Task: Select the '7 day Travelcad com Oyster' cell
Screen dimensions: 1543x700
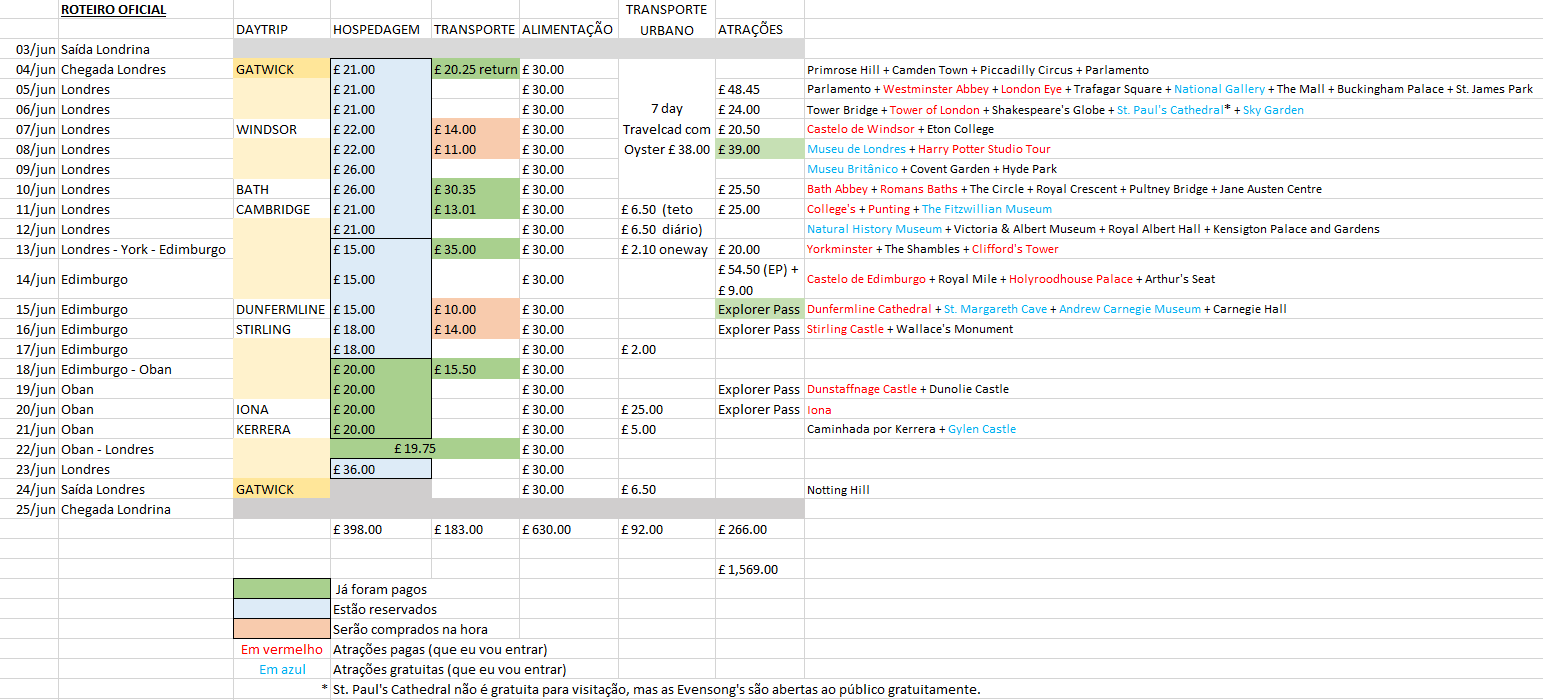Action: [667, 129]
